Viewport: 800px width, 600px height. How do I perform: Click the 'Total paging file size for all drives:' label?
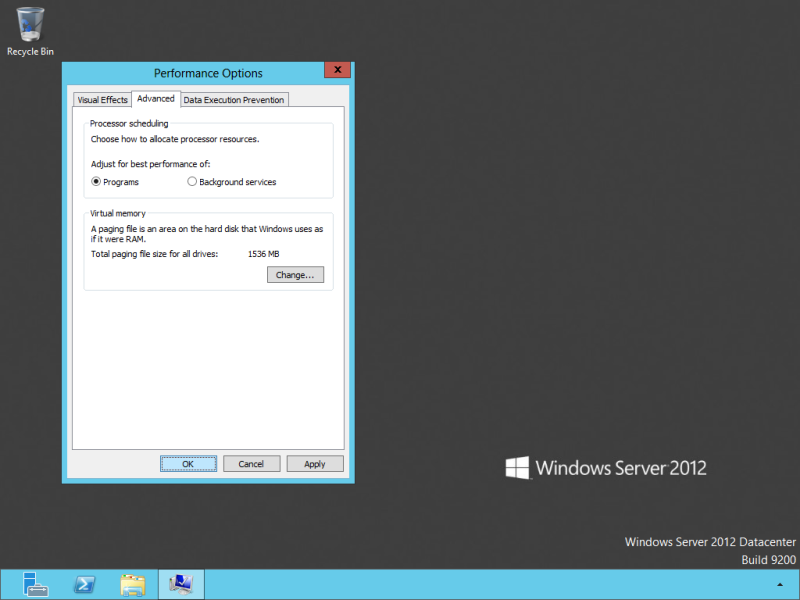pos(155,254)
